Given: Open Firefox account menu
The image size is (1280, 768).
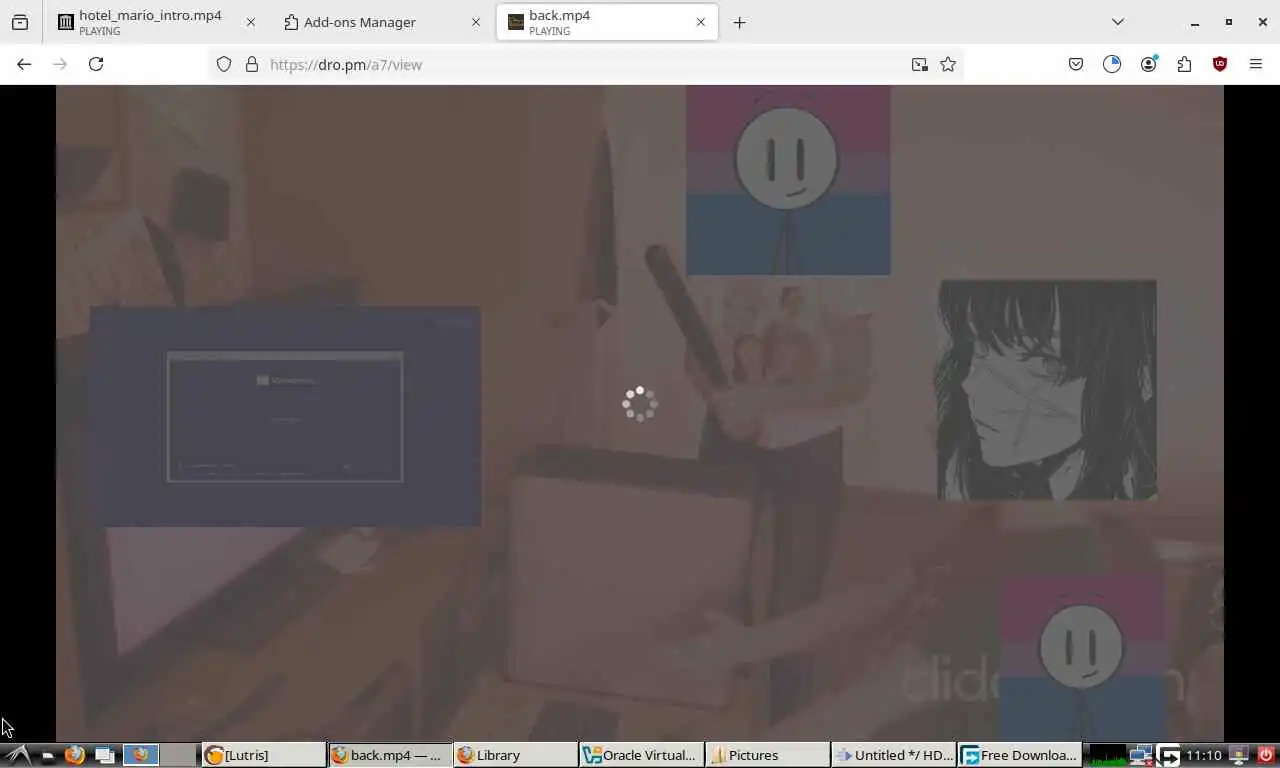Looking at the screenshot, I should click(1148, 64).
